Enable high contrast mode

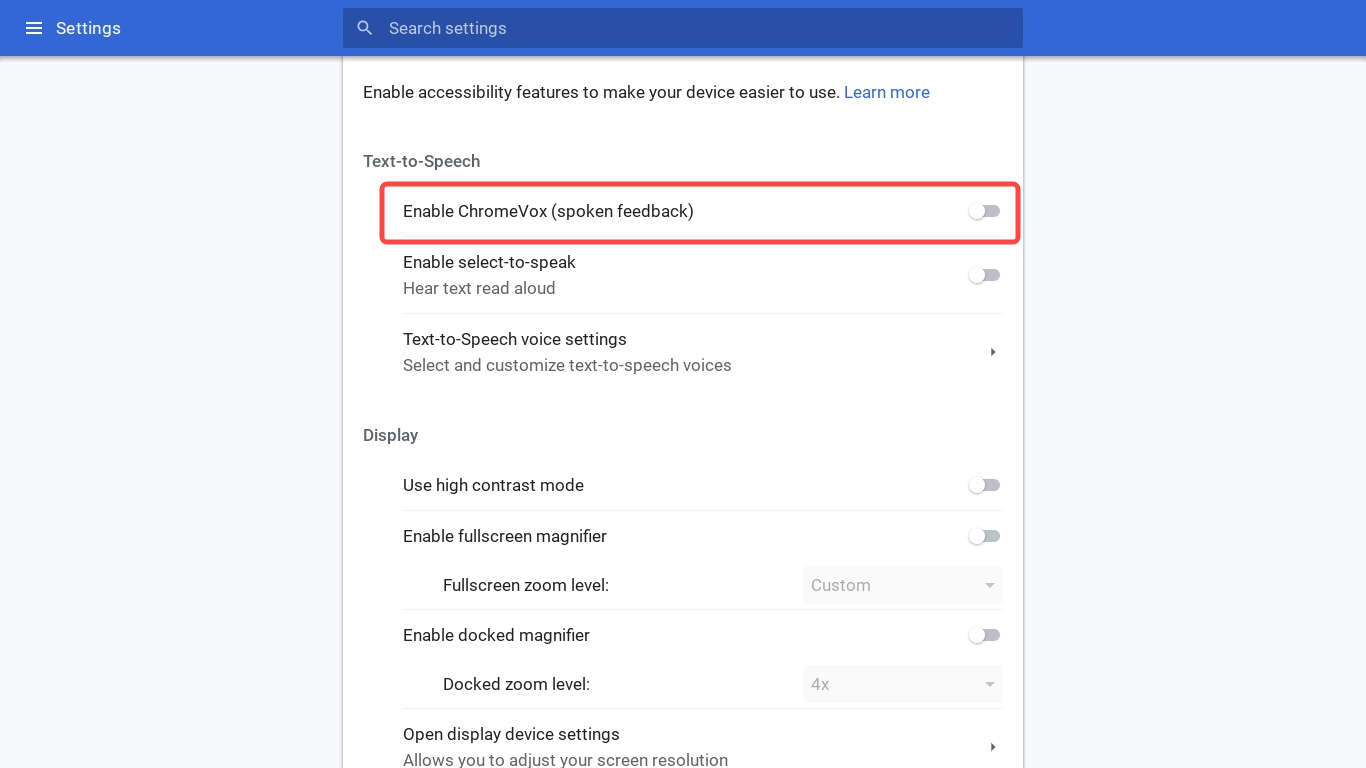coord(984,485)
